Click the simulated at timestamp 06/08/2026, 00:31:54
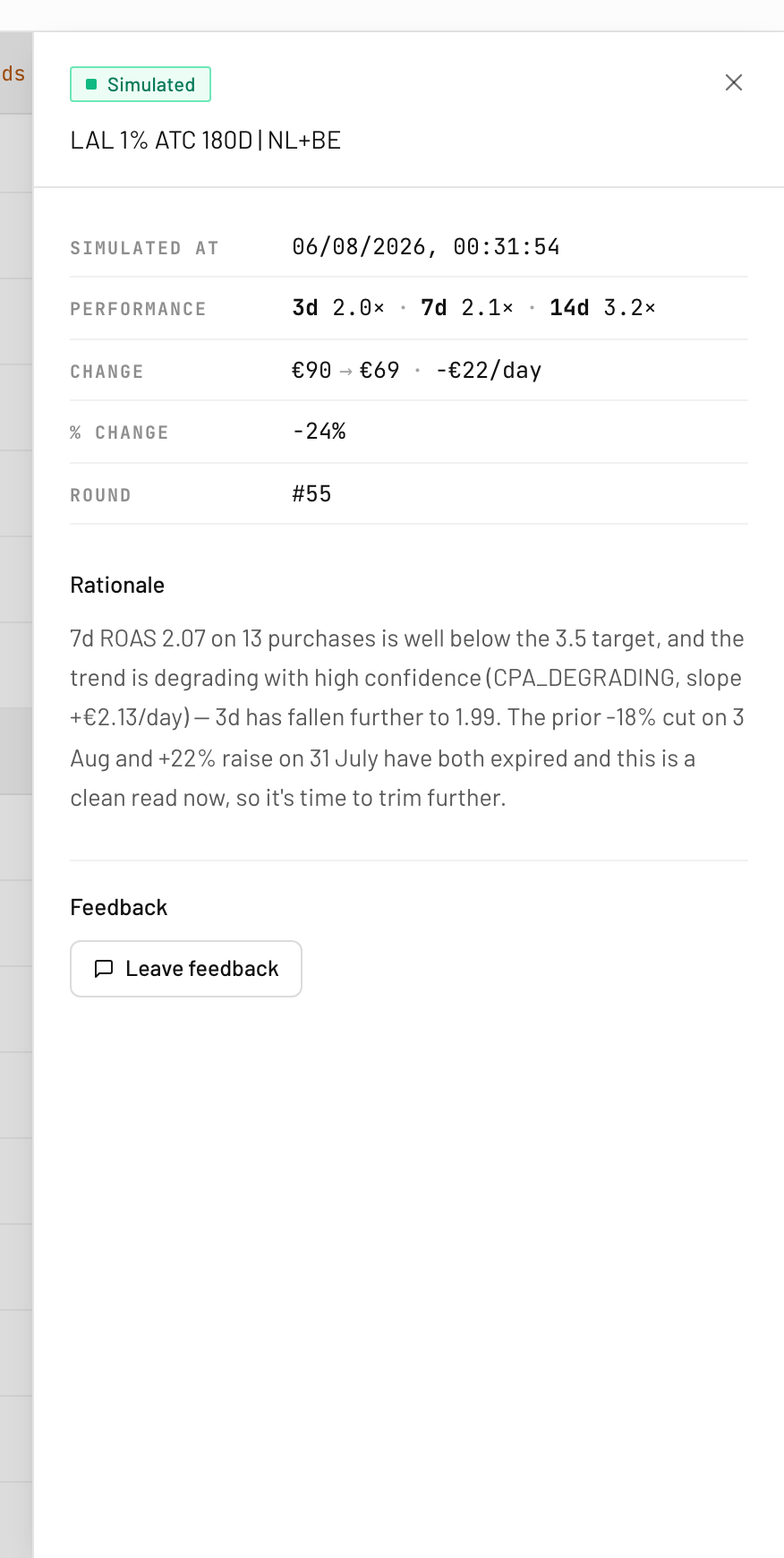 (x=426, y=247)
